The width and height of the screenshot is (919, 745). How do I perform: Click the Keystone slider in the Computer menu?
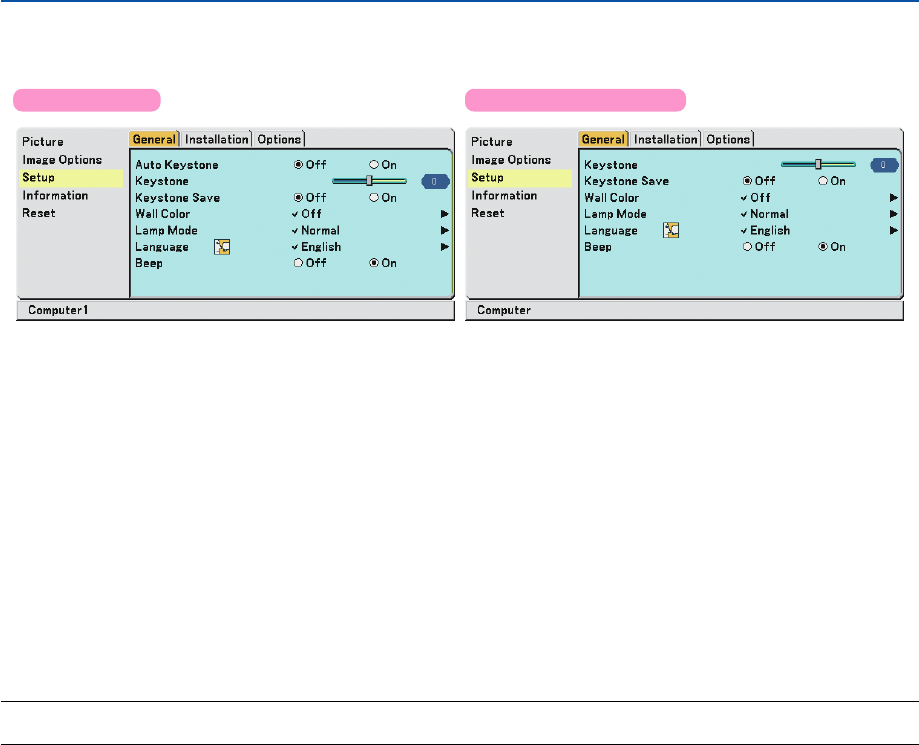[x=818, y=165]
